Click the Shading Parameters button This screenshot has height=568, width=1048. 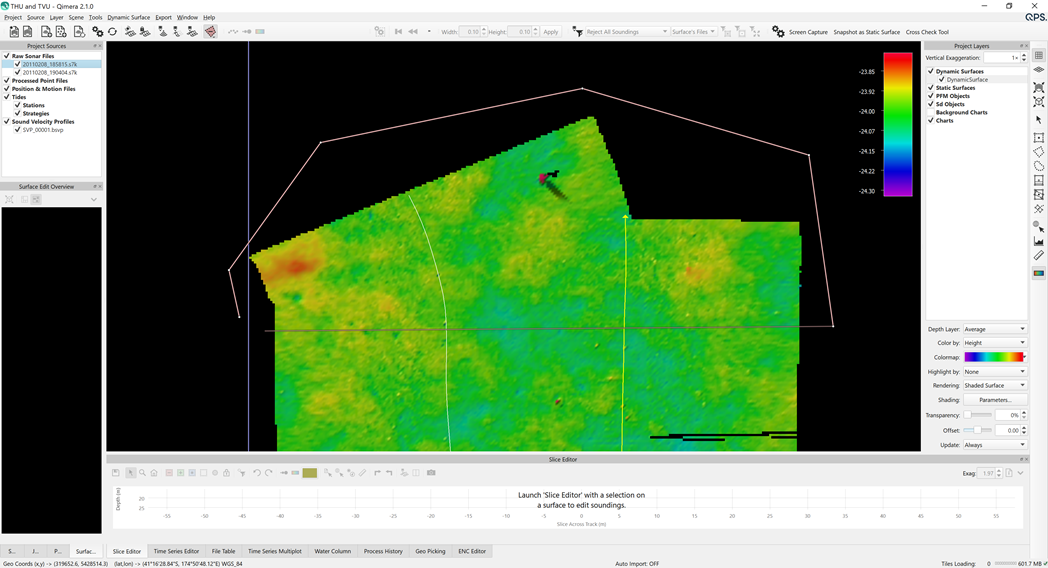click(x=994, y=400)
